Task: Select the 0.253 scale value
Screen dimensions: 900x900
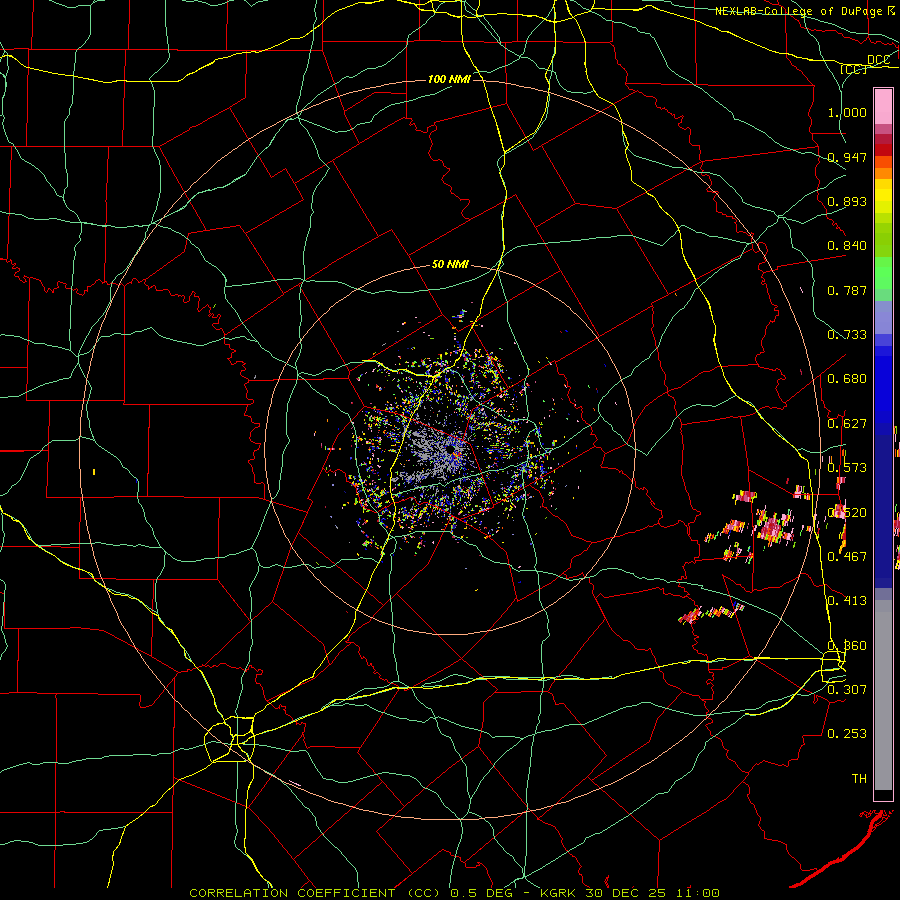Action: (847, 734)
